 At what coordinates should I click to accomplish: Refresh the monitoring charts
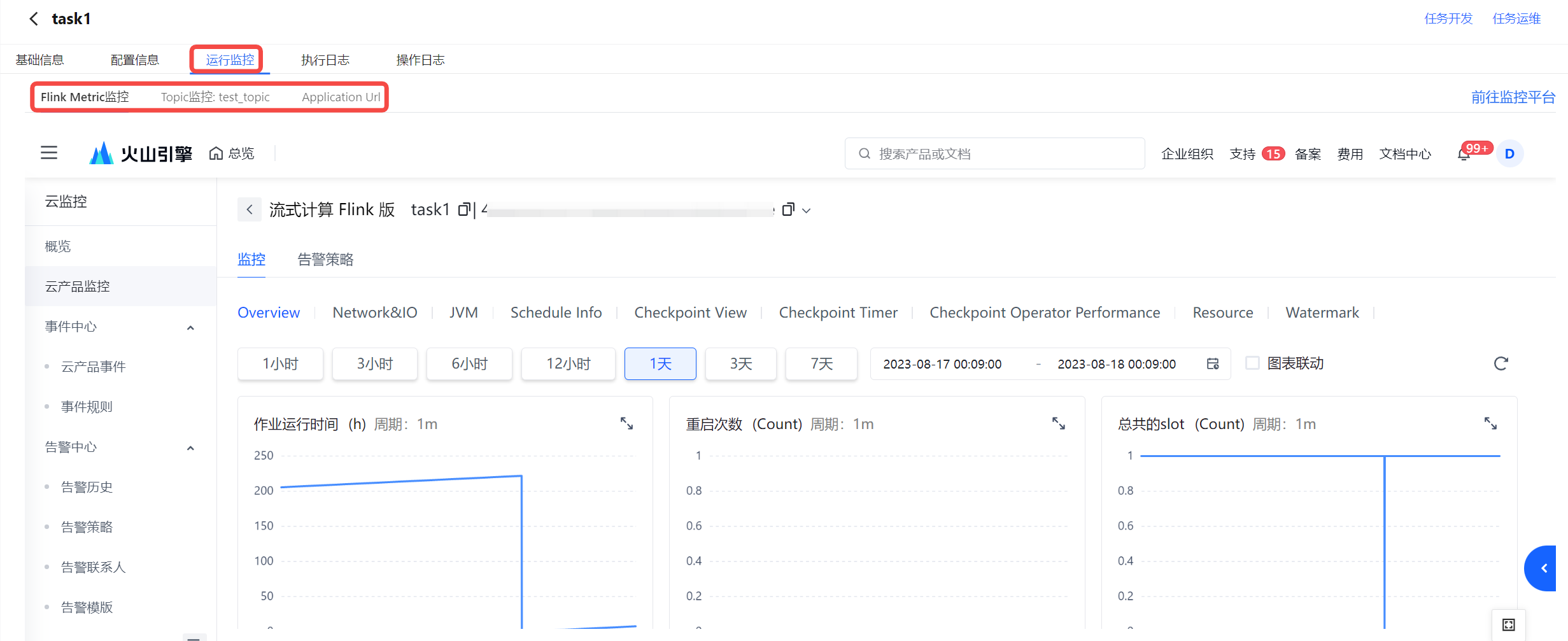[1501, 363]
